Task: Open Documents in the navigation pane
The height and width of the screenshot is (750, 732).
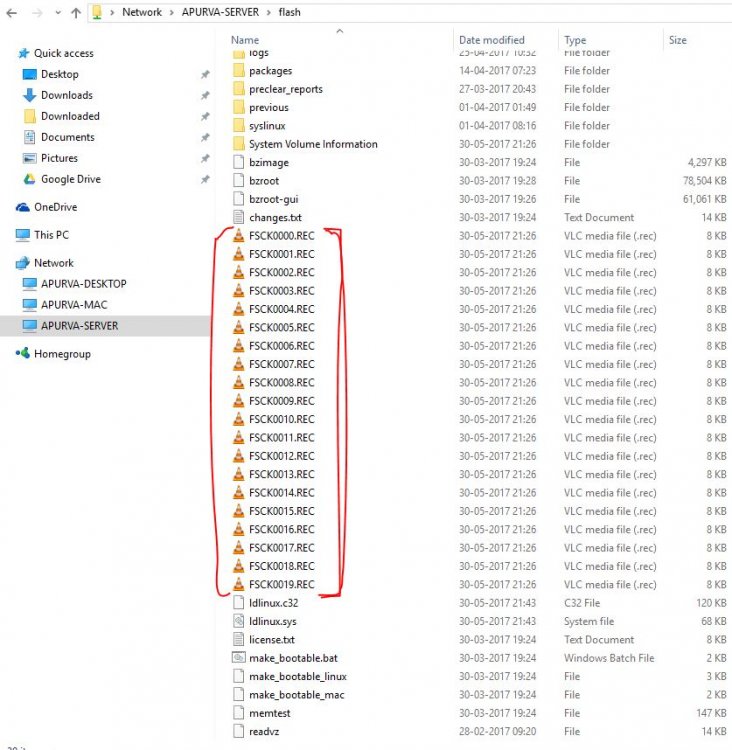Action: click(67, 137)
